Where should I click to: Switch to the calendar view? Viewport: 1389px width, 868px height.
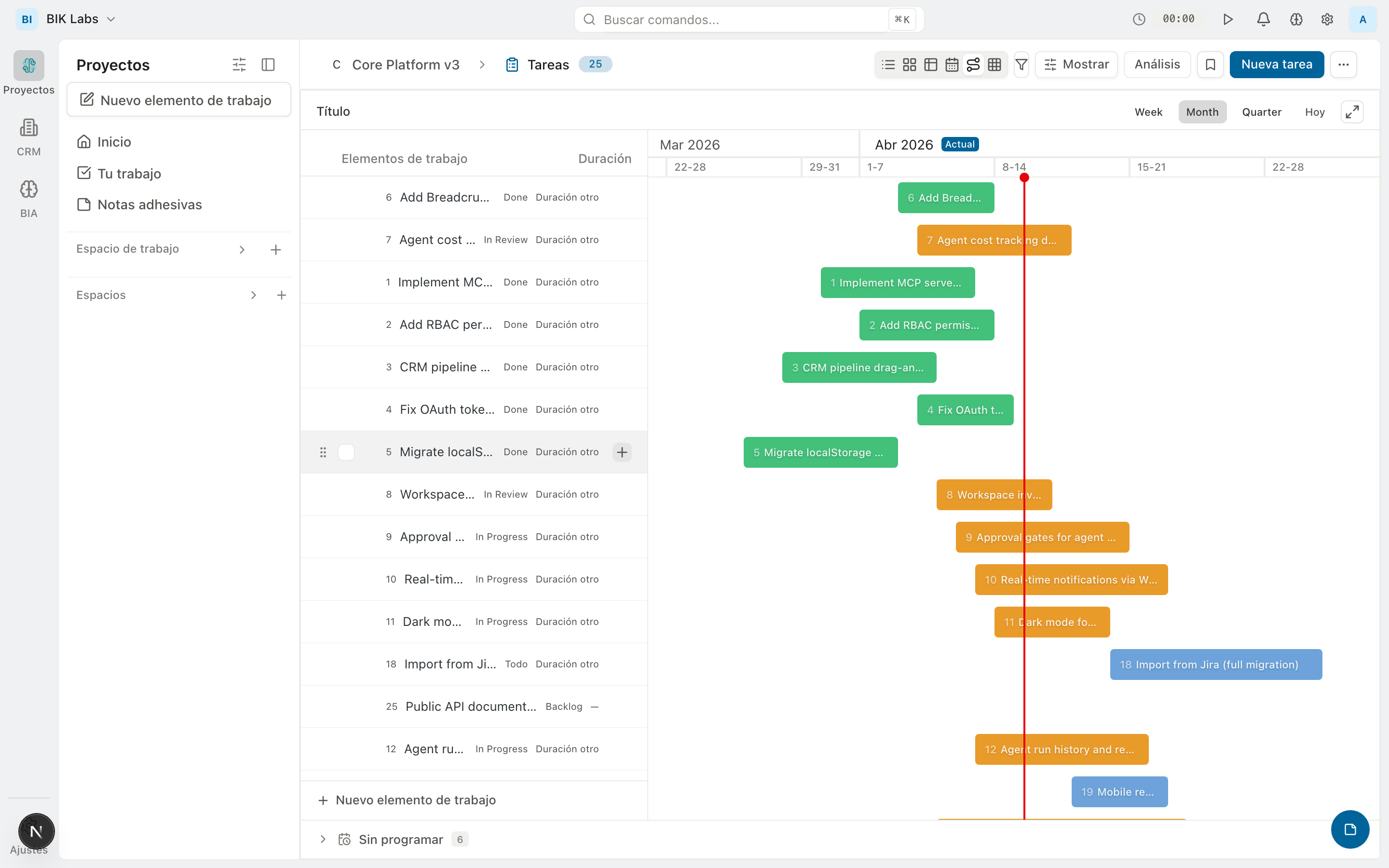(x=952, y=64)
